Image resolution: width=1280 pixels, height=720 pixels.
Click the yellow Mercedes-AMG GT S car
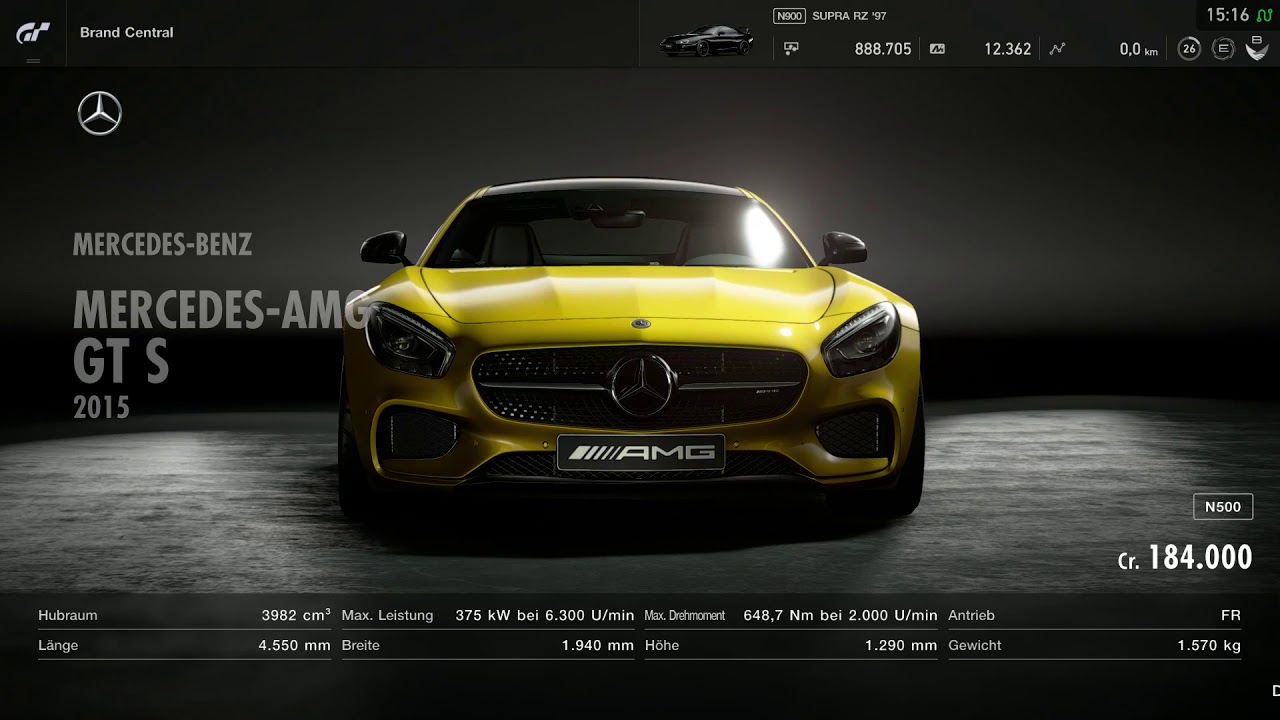(632, 345)
